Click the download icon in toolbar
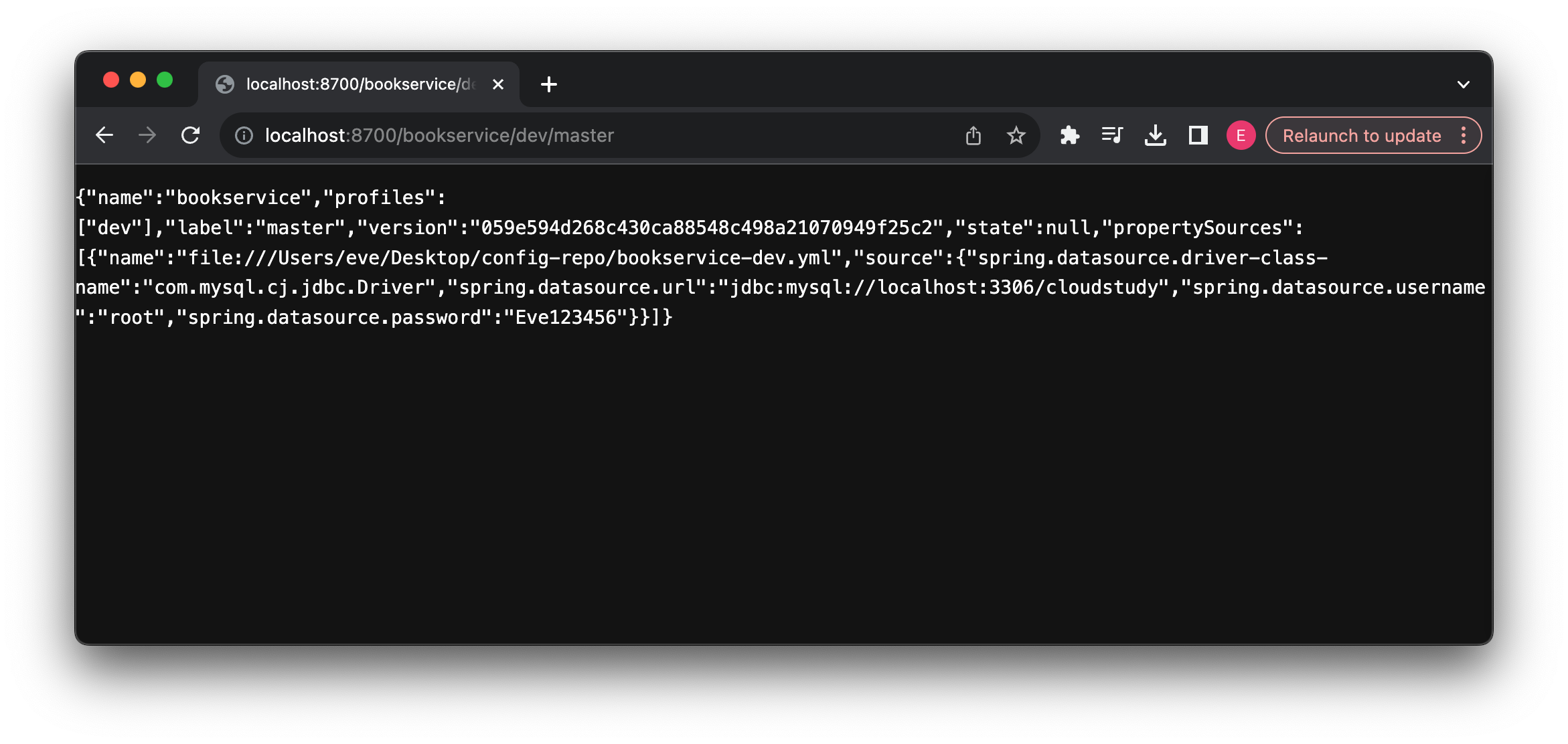Viewport: 1568px width, 744px height. coord(1153,136)
